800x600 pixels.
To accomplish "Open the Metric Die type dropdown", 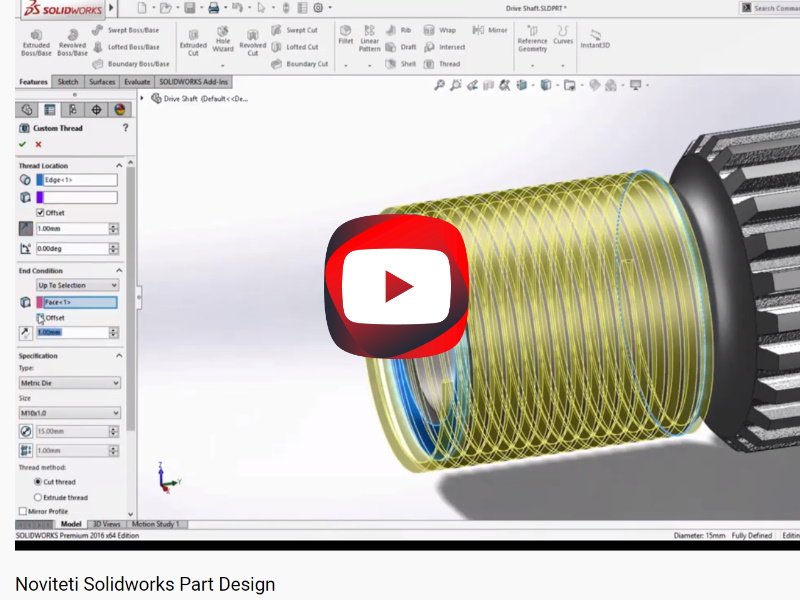I will pyautogui.click(x=70, y=383).
